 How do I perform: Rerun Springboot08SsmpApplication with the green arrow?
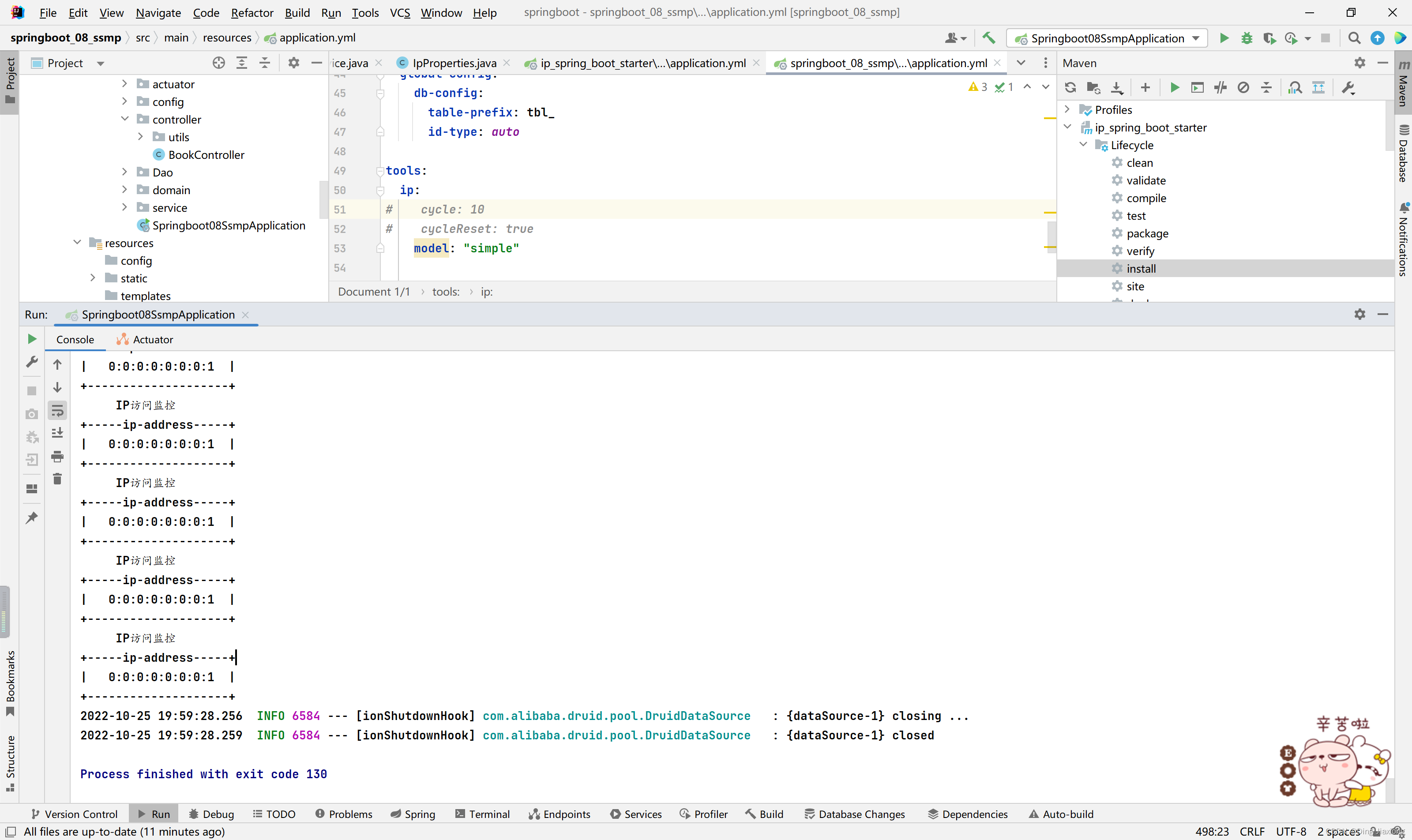(x=32, y=339)
